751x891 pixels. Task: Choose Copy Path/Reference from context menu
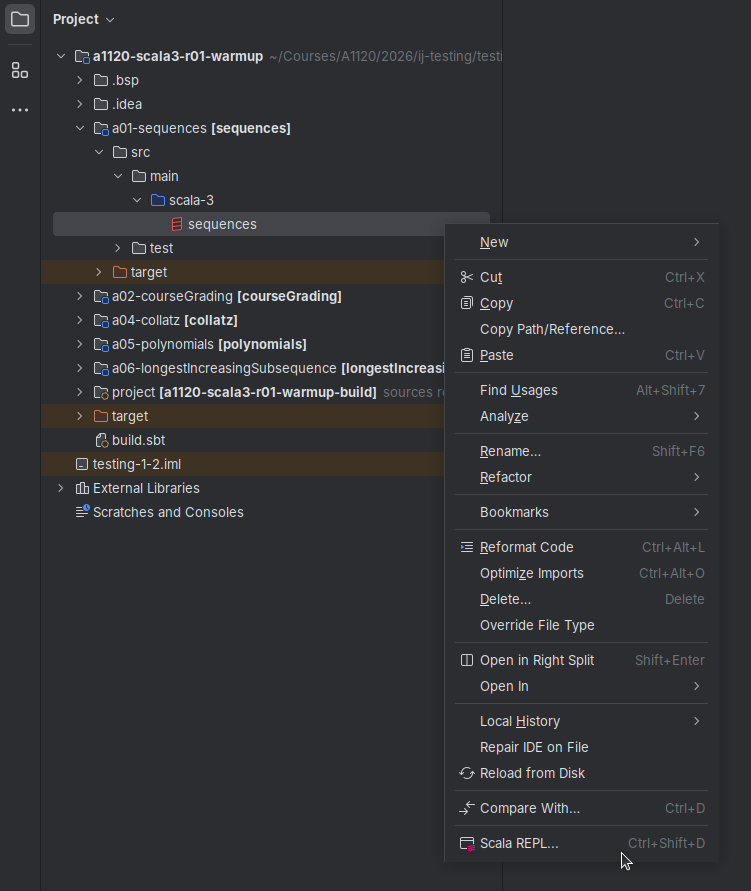[552, 329]
